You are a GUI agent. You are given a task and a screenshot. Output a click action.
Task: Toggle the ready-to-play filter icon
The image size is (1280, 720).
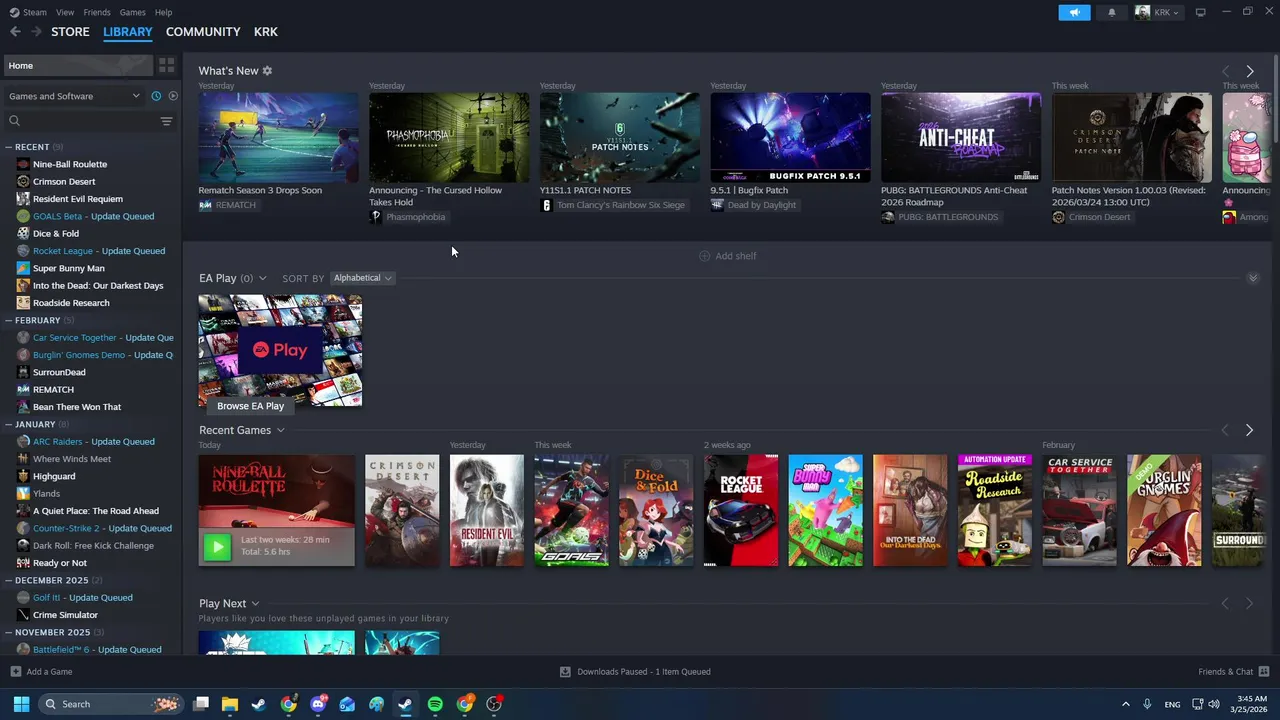pyautogui.click(x=173, y=96)
